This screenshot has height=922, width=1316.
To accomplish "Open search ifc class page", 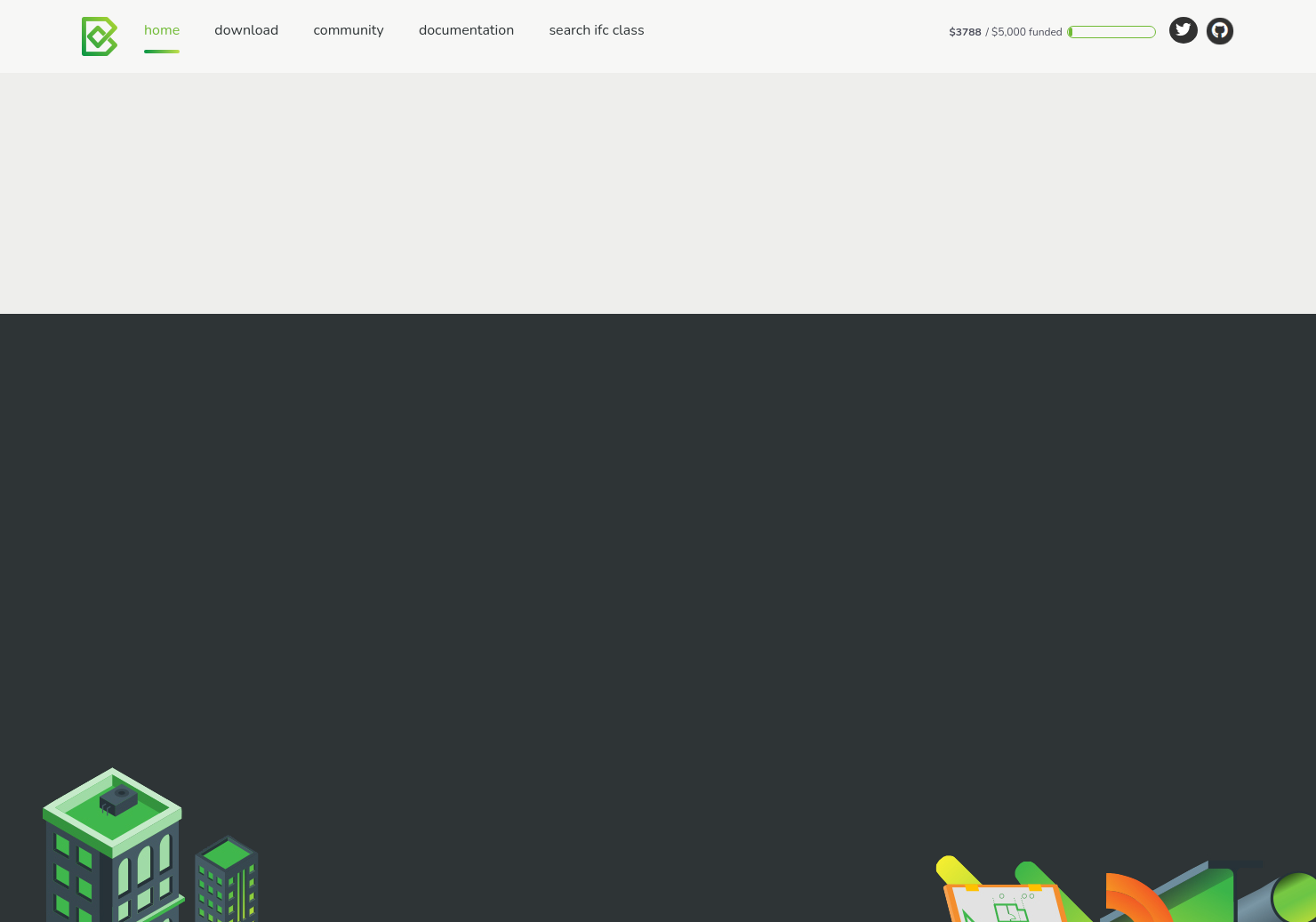I will click(x=596, y=30).
